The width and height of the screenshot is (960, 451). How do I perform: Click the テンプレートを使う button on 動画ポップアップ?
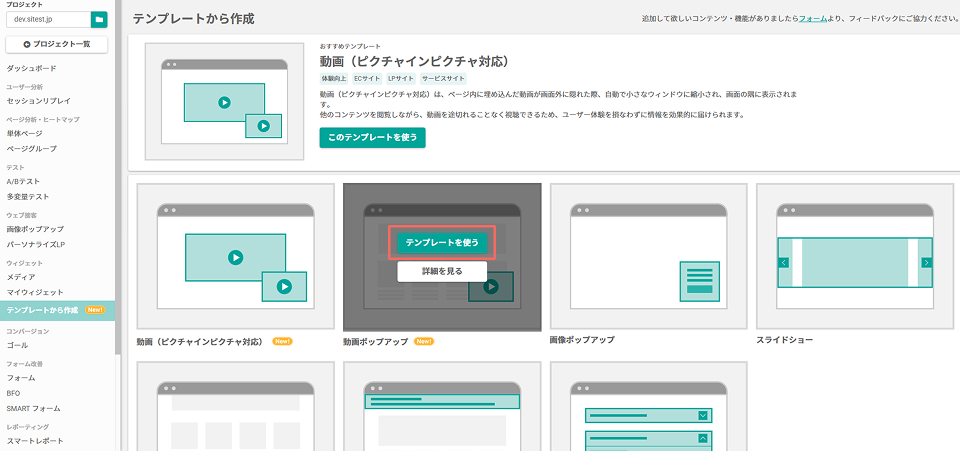point(442,243)
